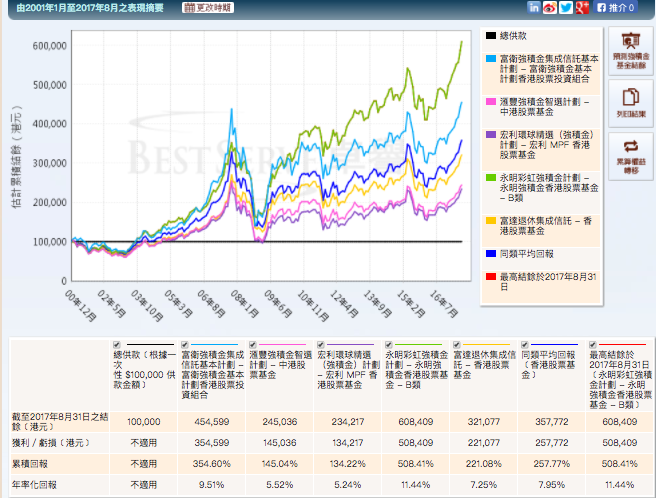Click red 最高結餘 legend swatch
The width and height of the screenshot is (656, 498).
491,277
